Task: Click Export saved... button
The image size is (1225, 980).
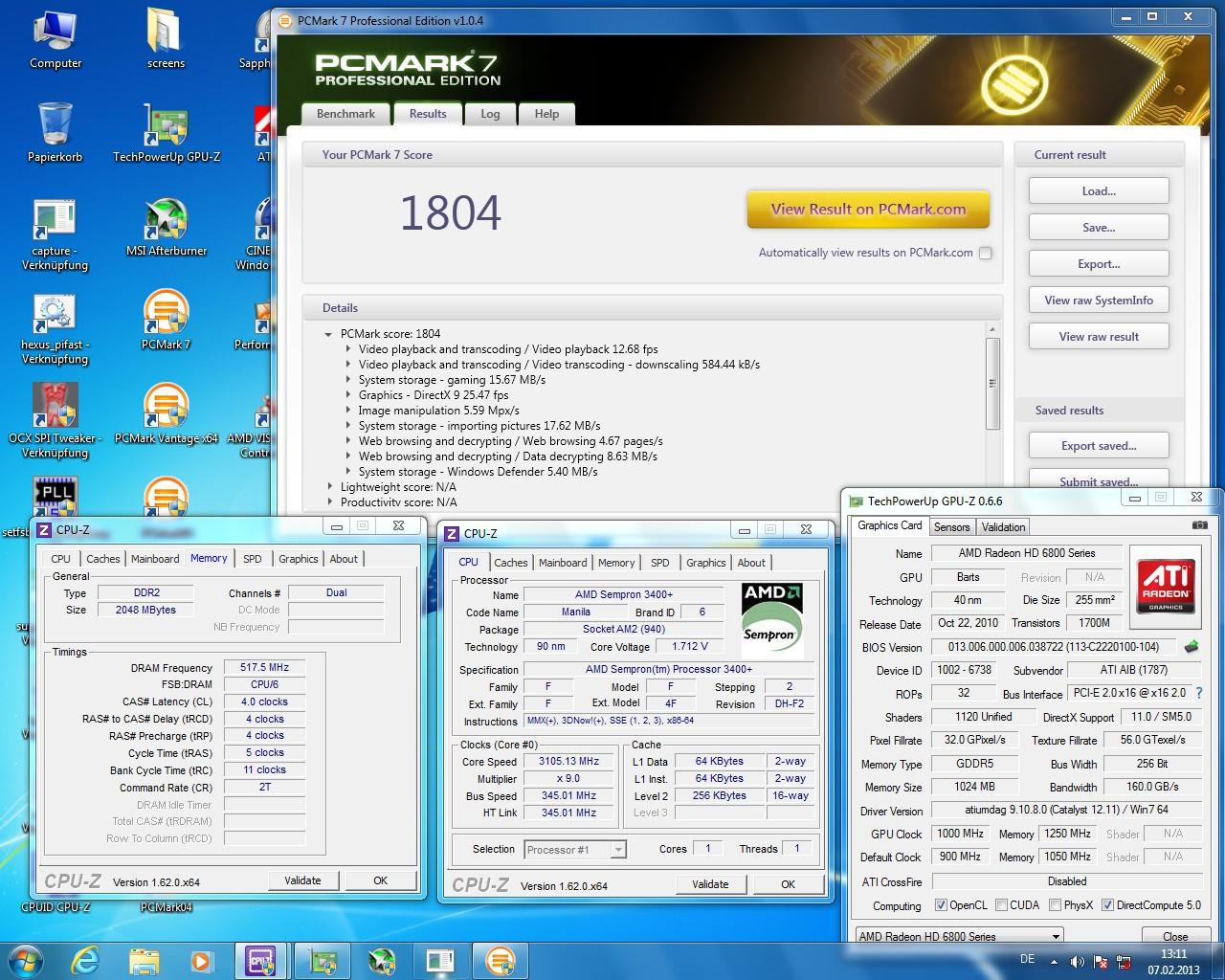Action: pyautogui.click(x=1099, y=446)
